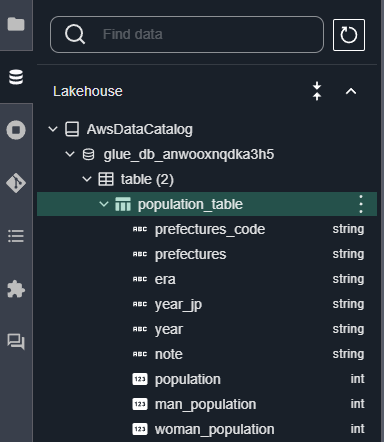The height and width of the screenshot is (442, 384).
Task: Click the population_table table icon
Action: (x=123, y=204)
